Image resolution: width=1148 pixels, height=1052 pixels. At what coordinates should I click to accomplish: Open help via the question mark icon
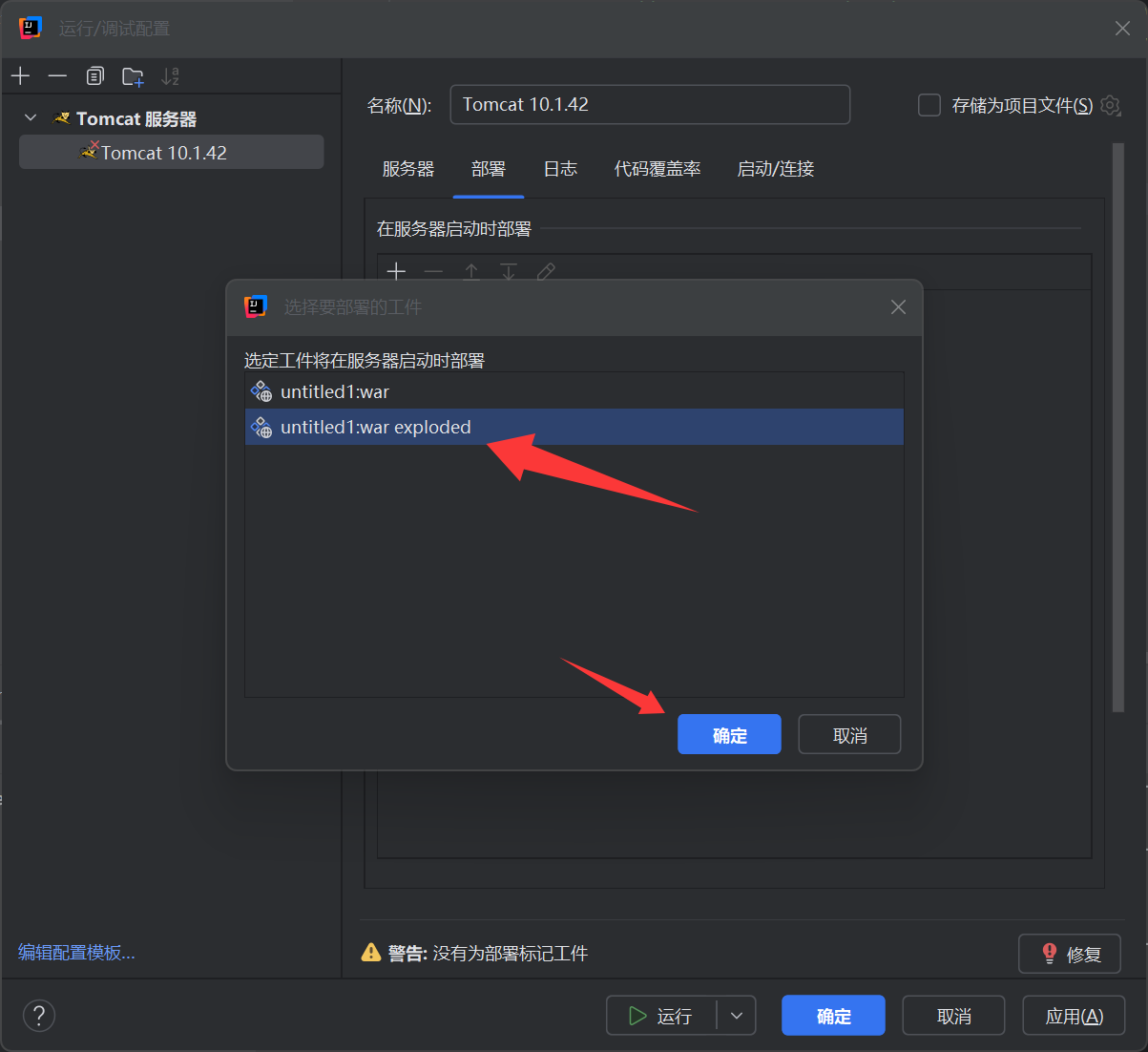click(38, 1015)
